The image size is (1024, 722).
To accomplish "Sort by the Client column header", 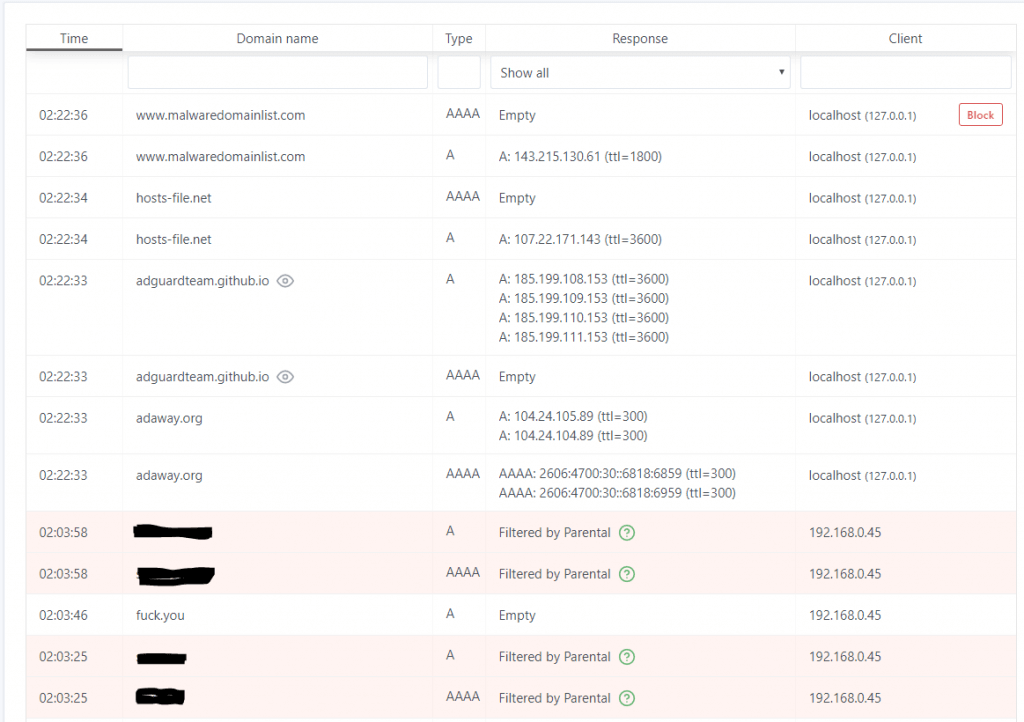I will [905, 39].
